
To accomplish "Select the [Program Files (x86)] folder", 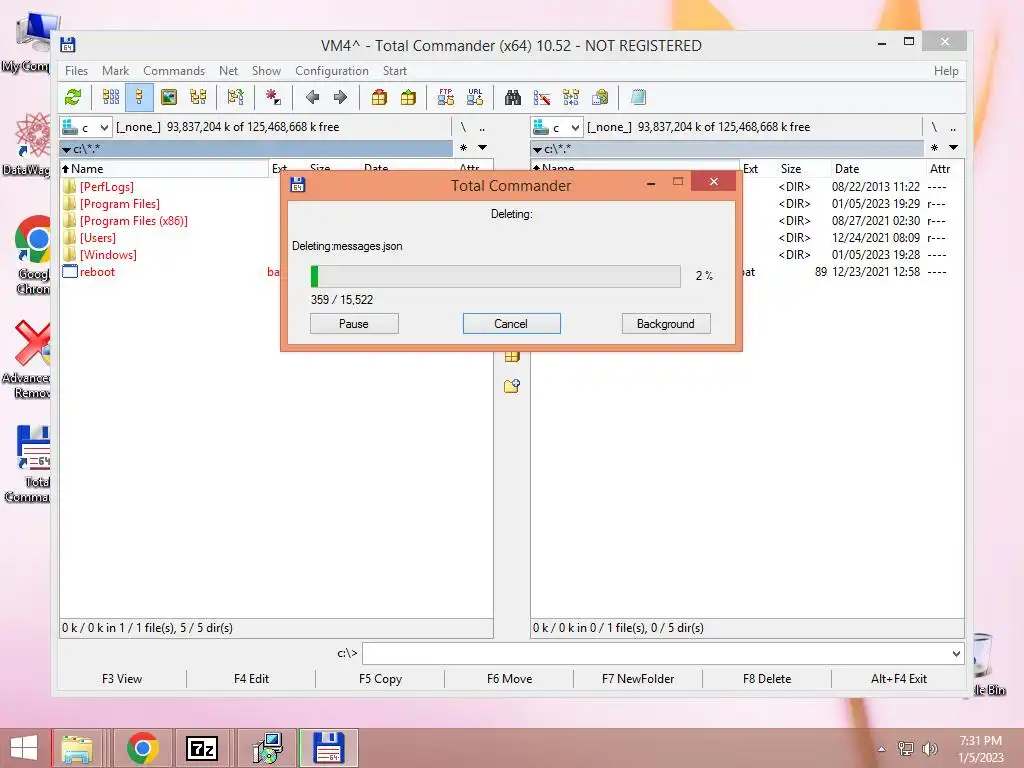I will [133, 221].
